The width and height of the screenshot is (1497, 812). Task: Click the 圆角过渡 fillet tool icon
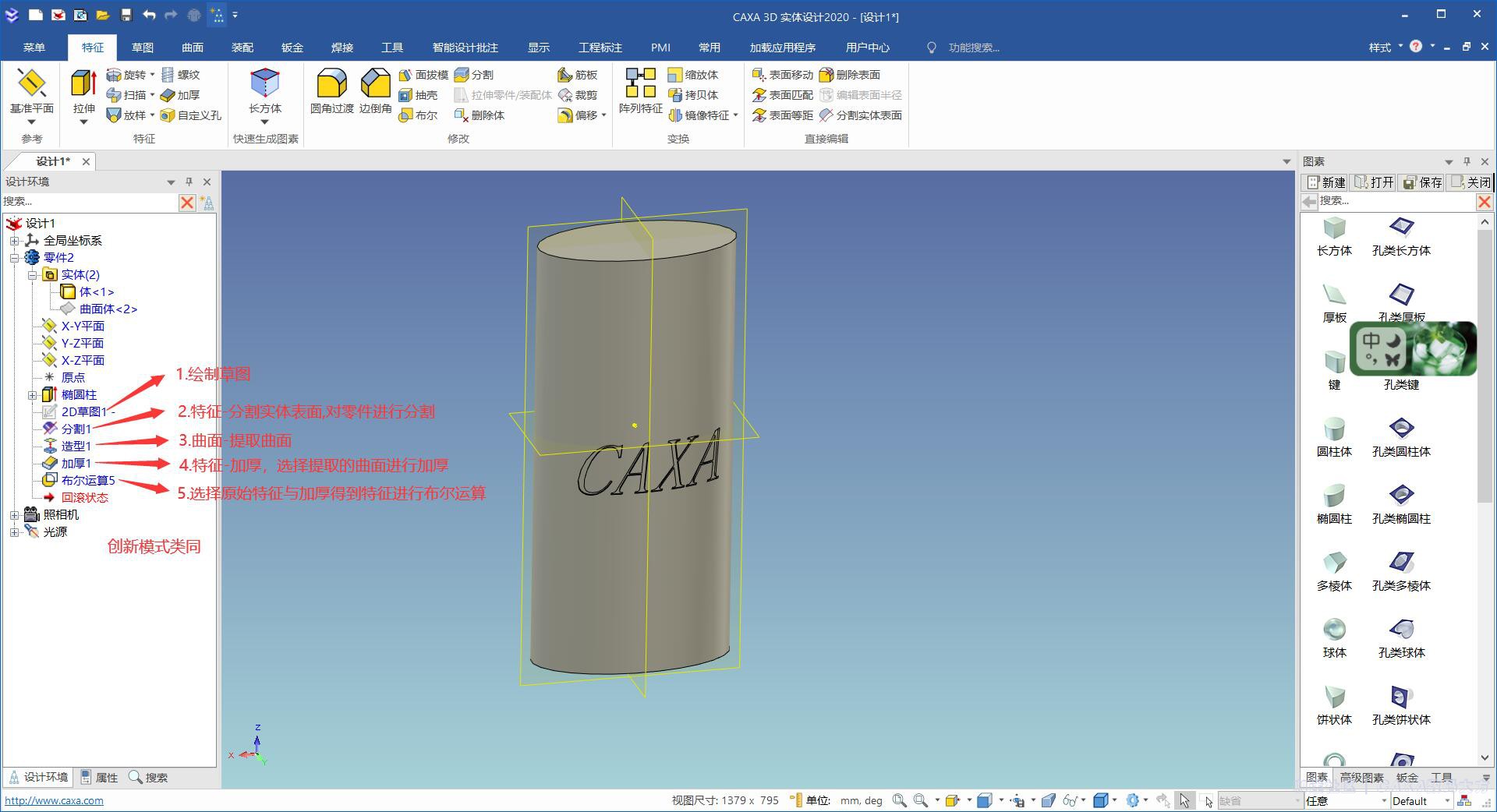pyautogui.click(x=331, y=83)
